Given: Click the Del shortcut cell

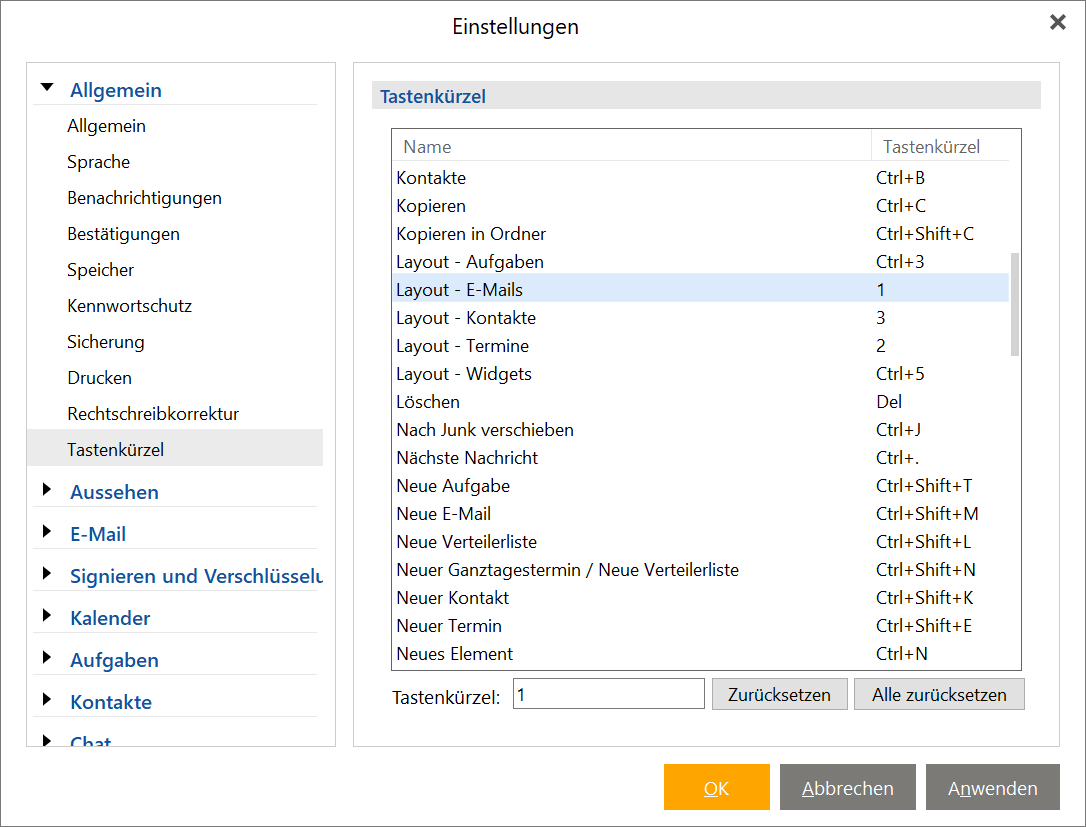Looking at the screenshot, I should pos(889,402).
